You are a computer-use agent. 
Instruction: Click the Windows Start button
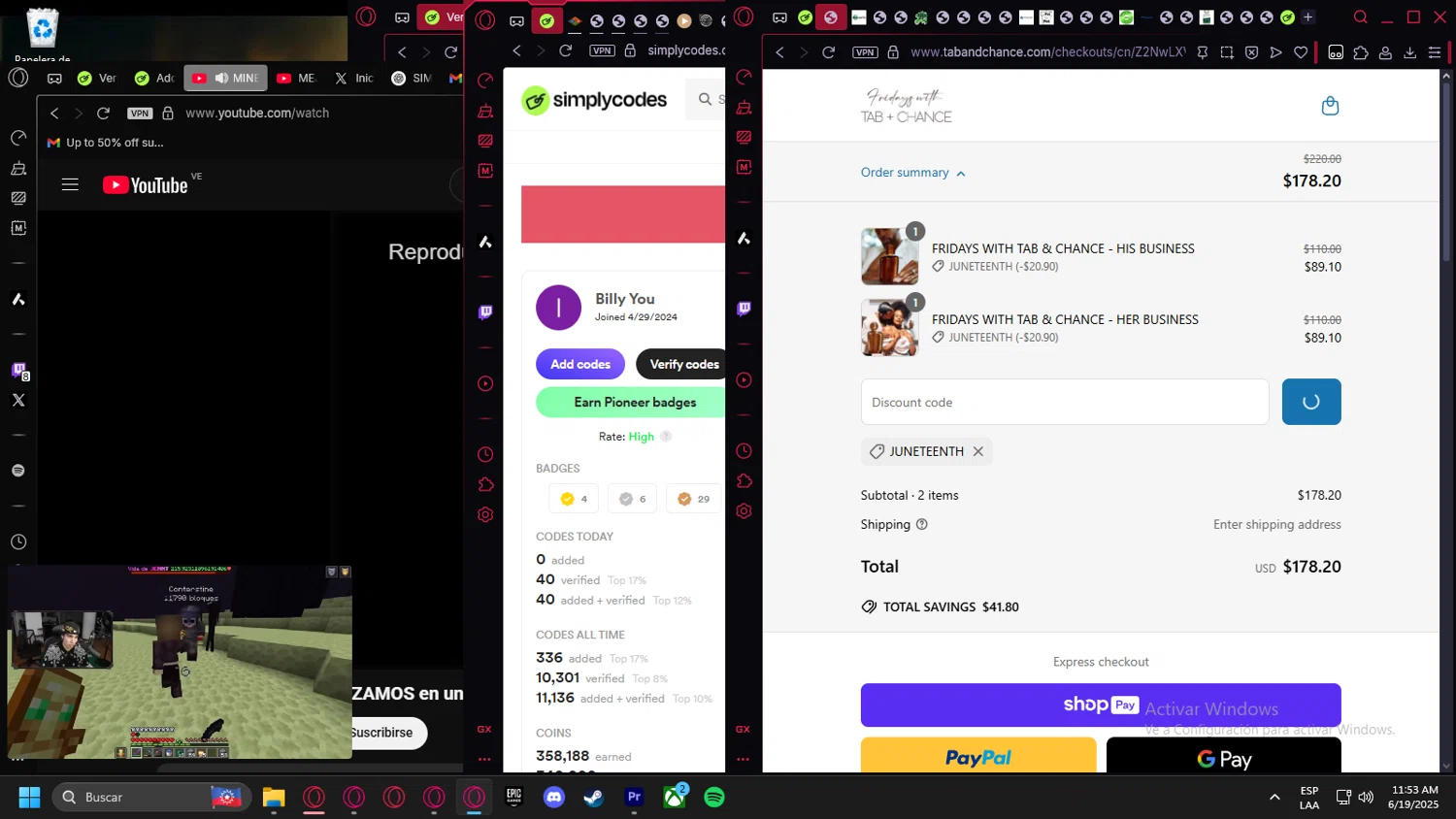(x=29, y=798)
